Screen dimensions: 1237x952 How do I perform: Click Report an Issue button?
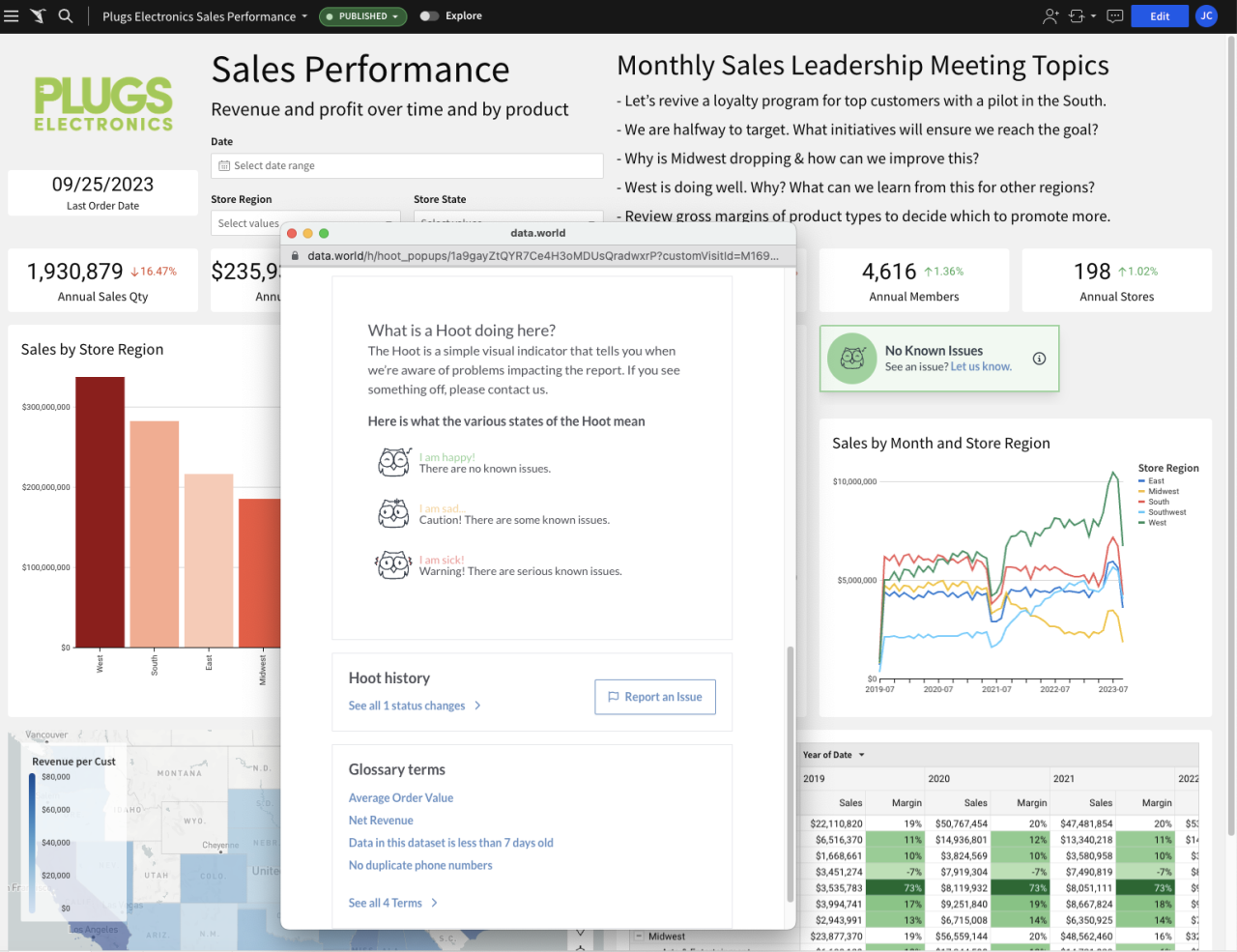pyautogui.click(x=655, y=697)
